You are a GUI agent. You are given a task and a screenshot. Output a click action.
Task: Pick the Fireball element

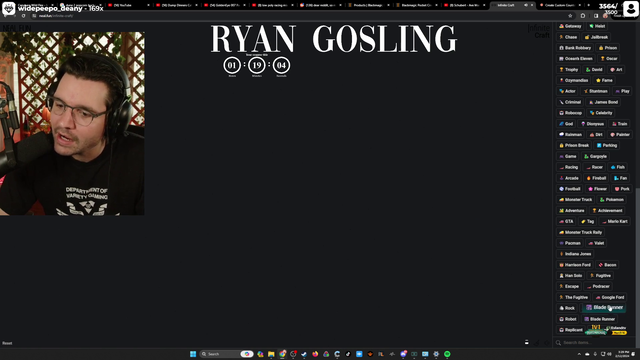point(596,178)
